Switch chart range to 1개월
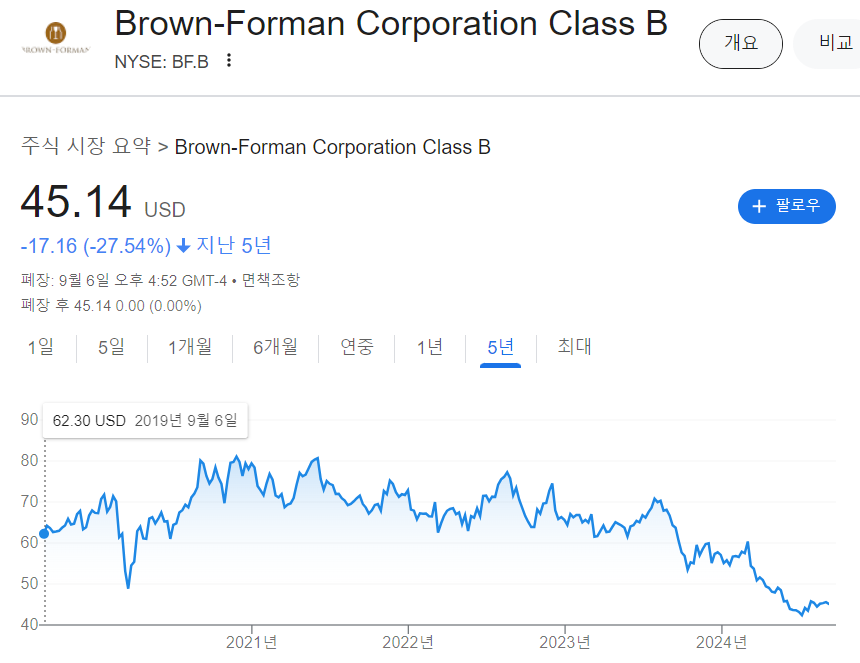This screenshot has height=663, width=860. (x=190, y=347)
